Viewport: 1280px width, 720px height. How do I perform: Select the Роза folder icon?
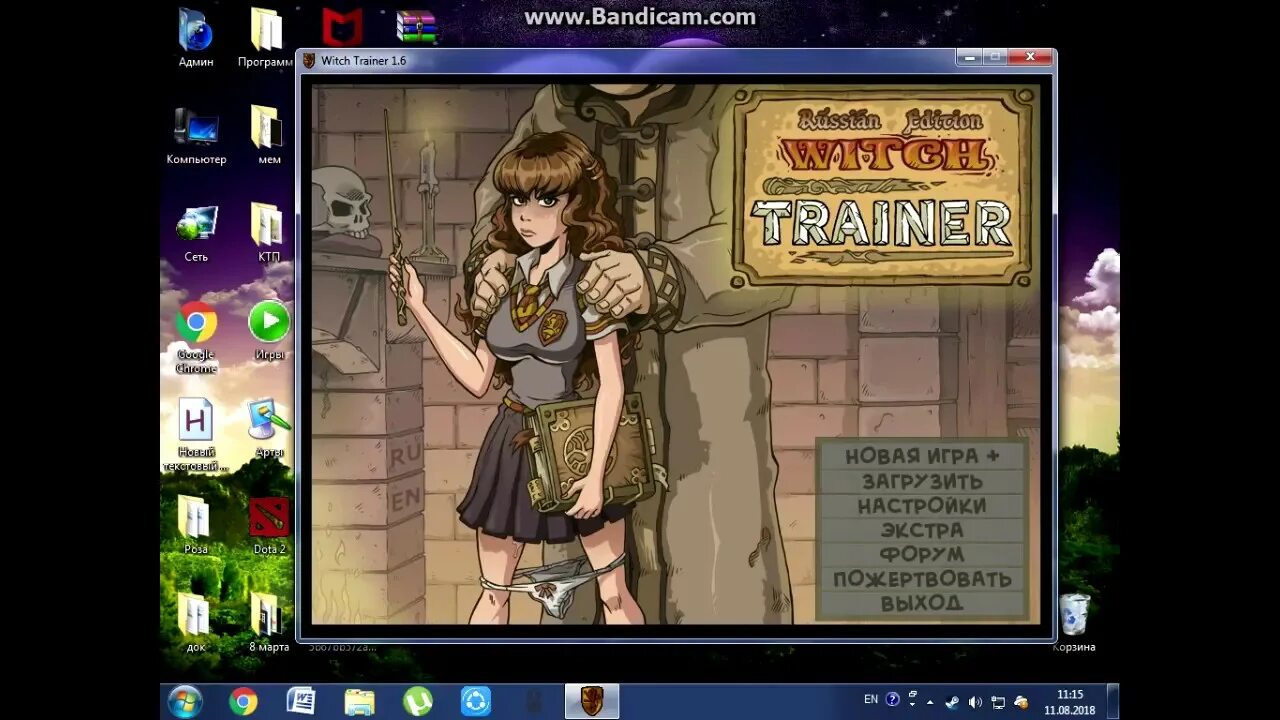196,525
